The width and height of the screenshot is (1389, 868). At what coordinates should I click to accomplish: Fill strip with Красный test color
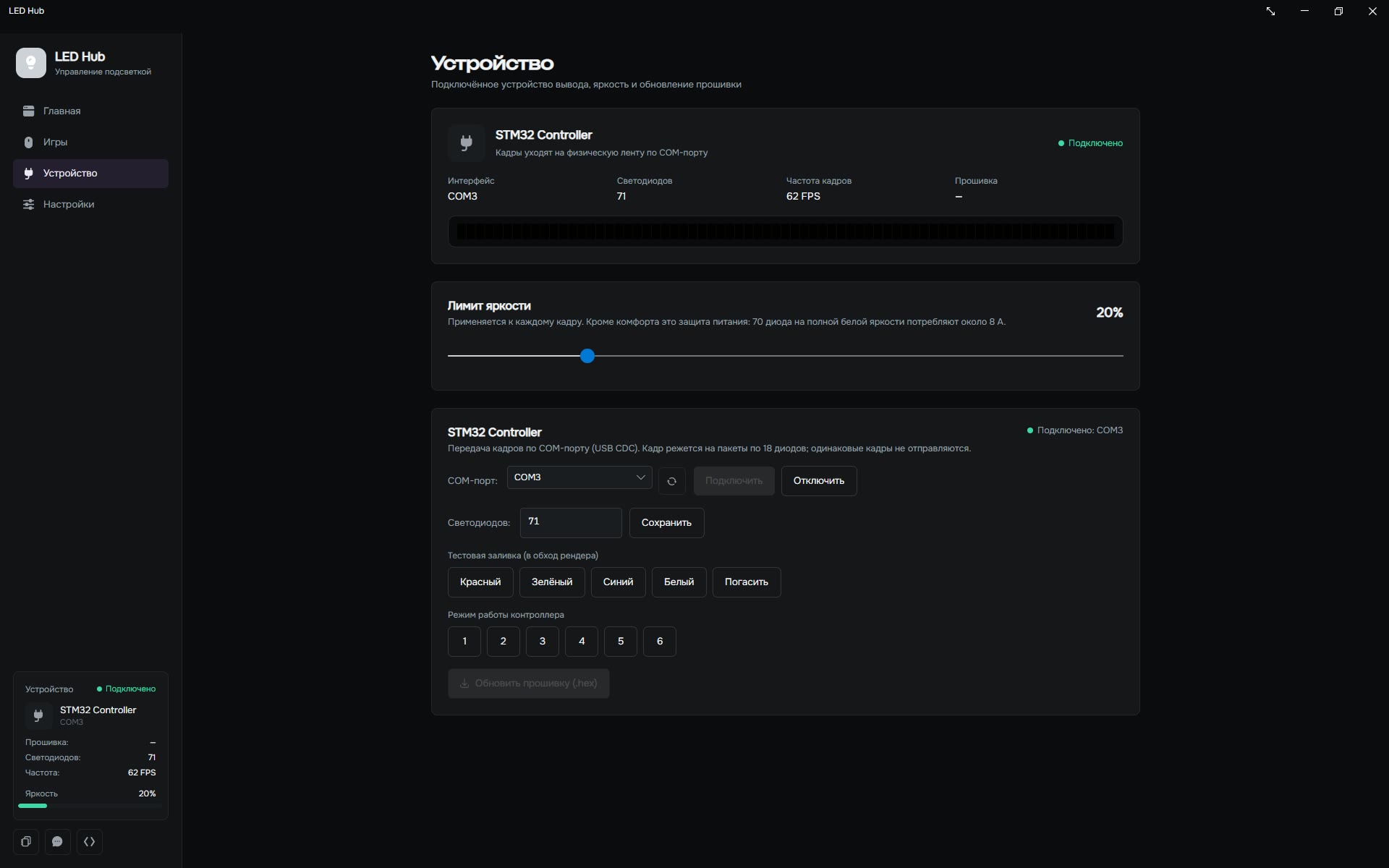480,582
